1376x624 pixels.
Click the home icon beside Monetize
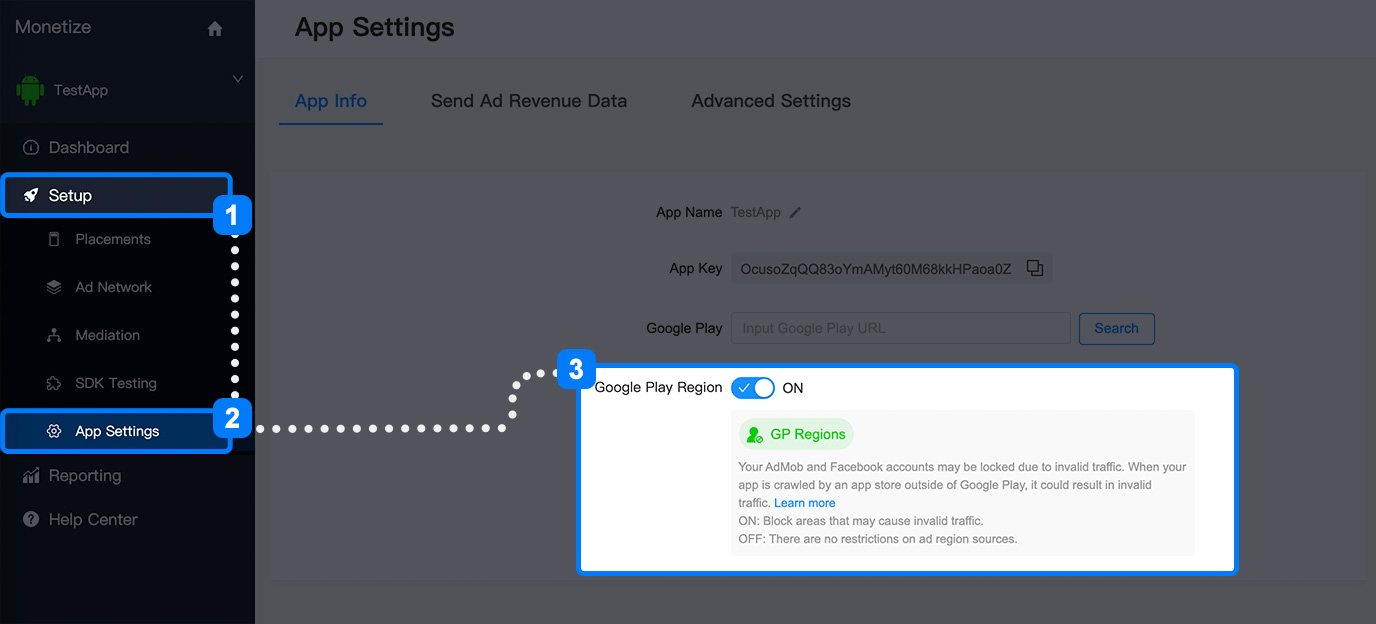point(215,29)
